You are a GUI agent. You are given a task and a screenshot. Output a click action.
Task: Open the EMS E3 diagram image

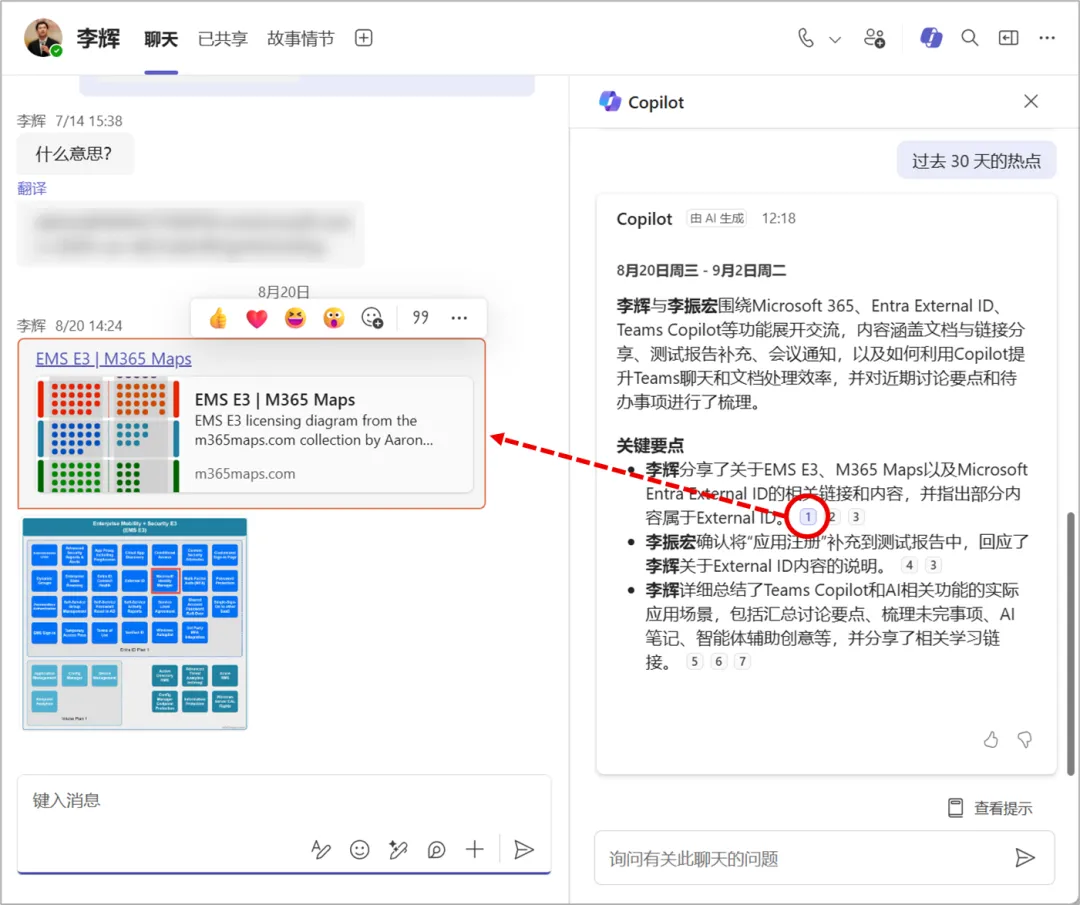pos(135,624)
